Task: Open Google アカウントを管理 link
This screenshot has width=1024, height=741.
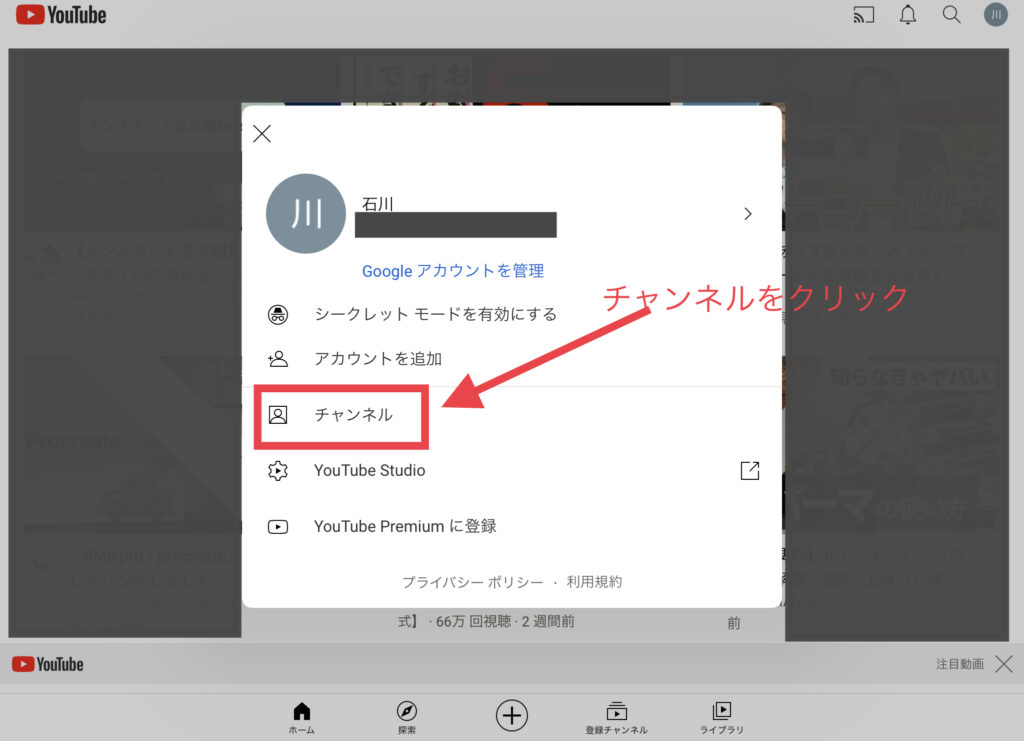Action: click(453, 271)
